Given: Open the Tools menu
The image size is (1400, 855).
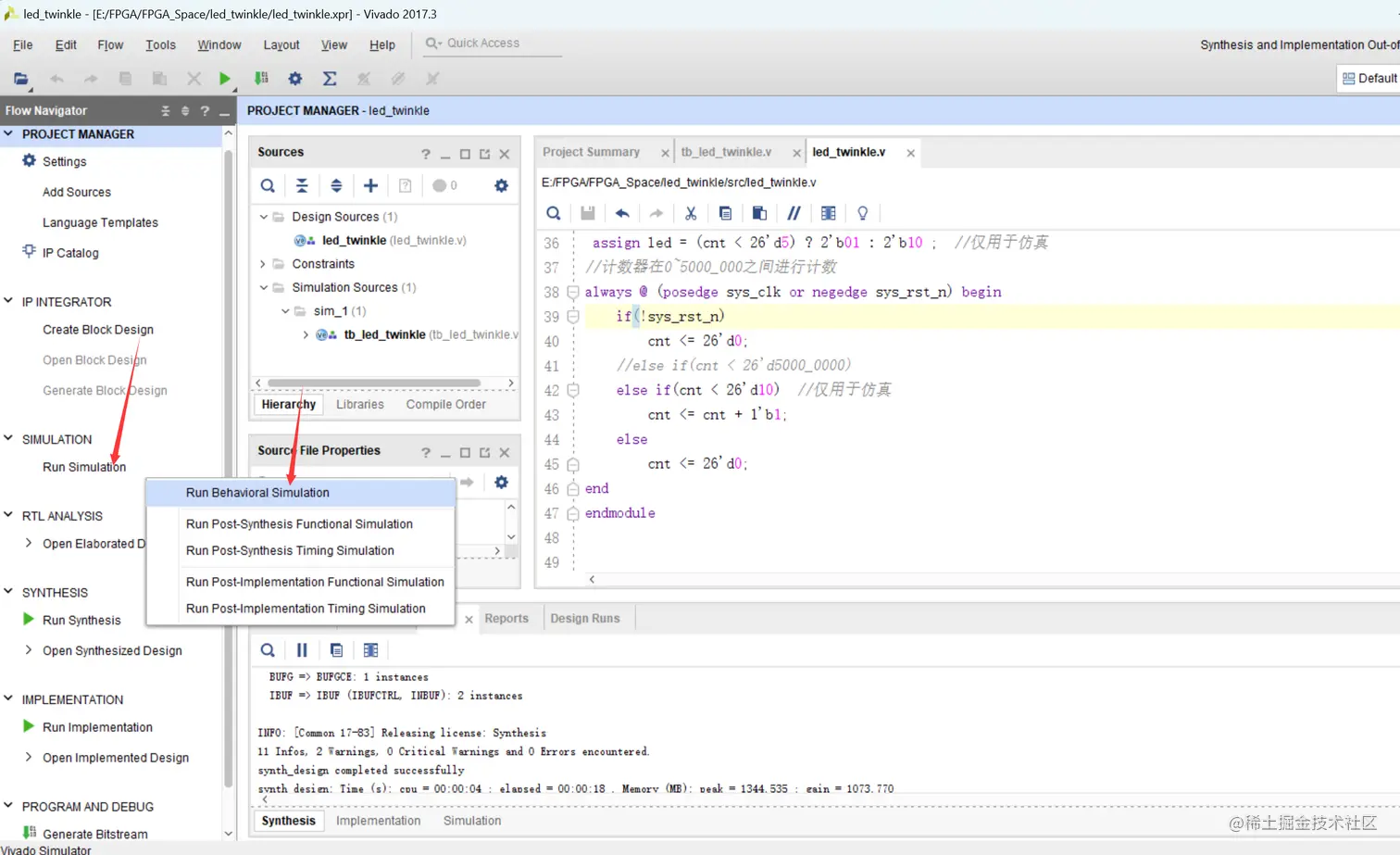Looking at the screenshot, I should click(160, 44).
